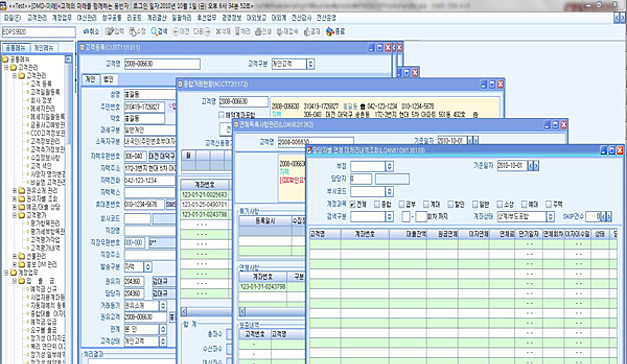Viewport: 627px width, 364px height.
Task: Open the 고객구분 dropdown in 고객등록 window
Action: pos(311,64)
